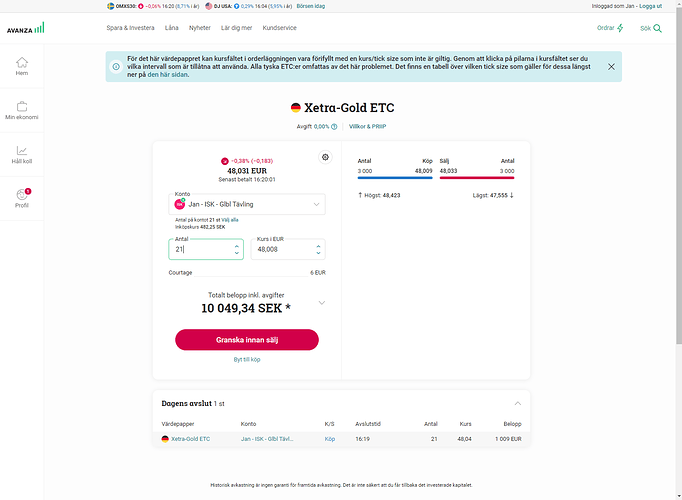This screenshot has width=682, height=500.
Task: Click the order settings gear icon
Action: 325,157
